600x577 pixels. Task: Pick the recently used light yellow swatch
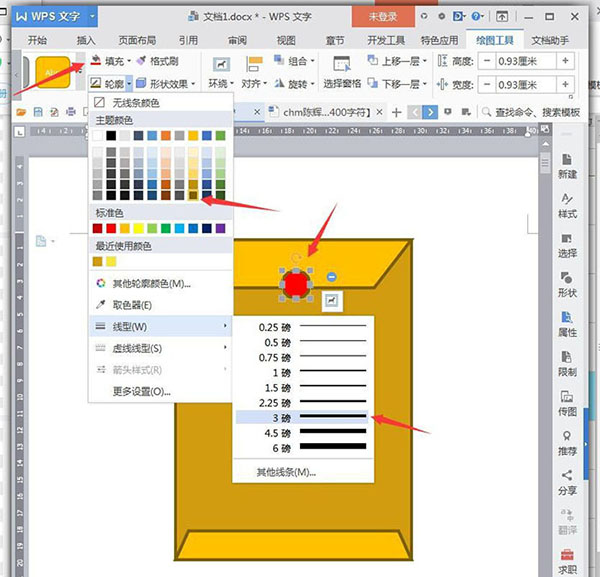point(111,261)
